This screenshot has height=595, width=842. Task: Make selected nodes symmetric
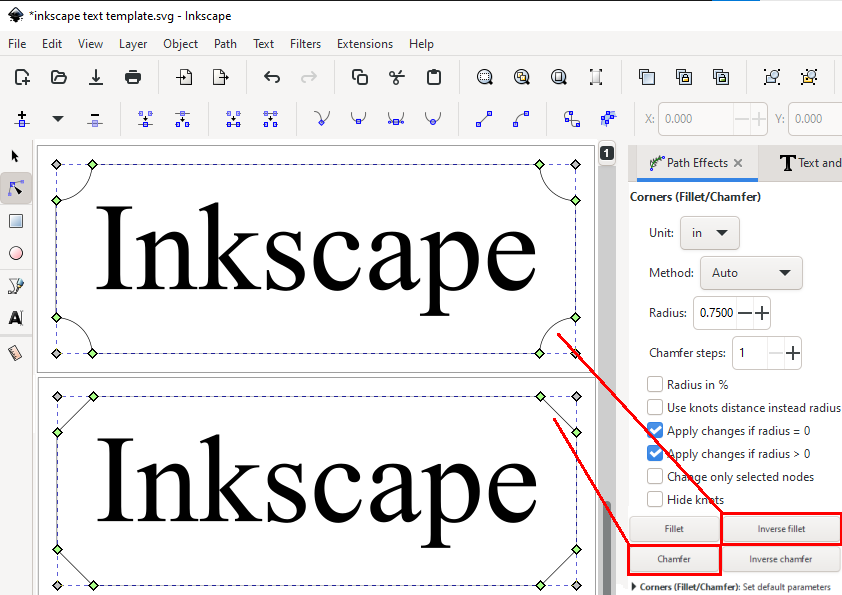coord(396,119)
